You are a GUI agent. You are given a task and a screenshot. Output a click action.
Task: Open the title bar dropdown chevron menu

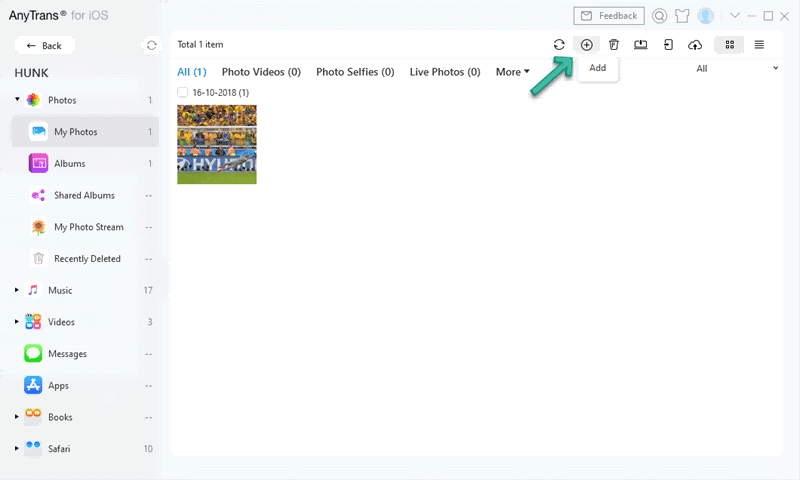tap(735, 15)
